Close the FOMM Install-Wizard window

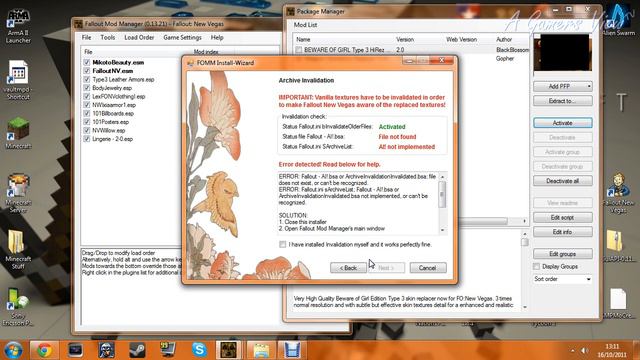tap(442, 61)
